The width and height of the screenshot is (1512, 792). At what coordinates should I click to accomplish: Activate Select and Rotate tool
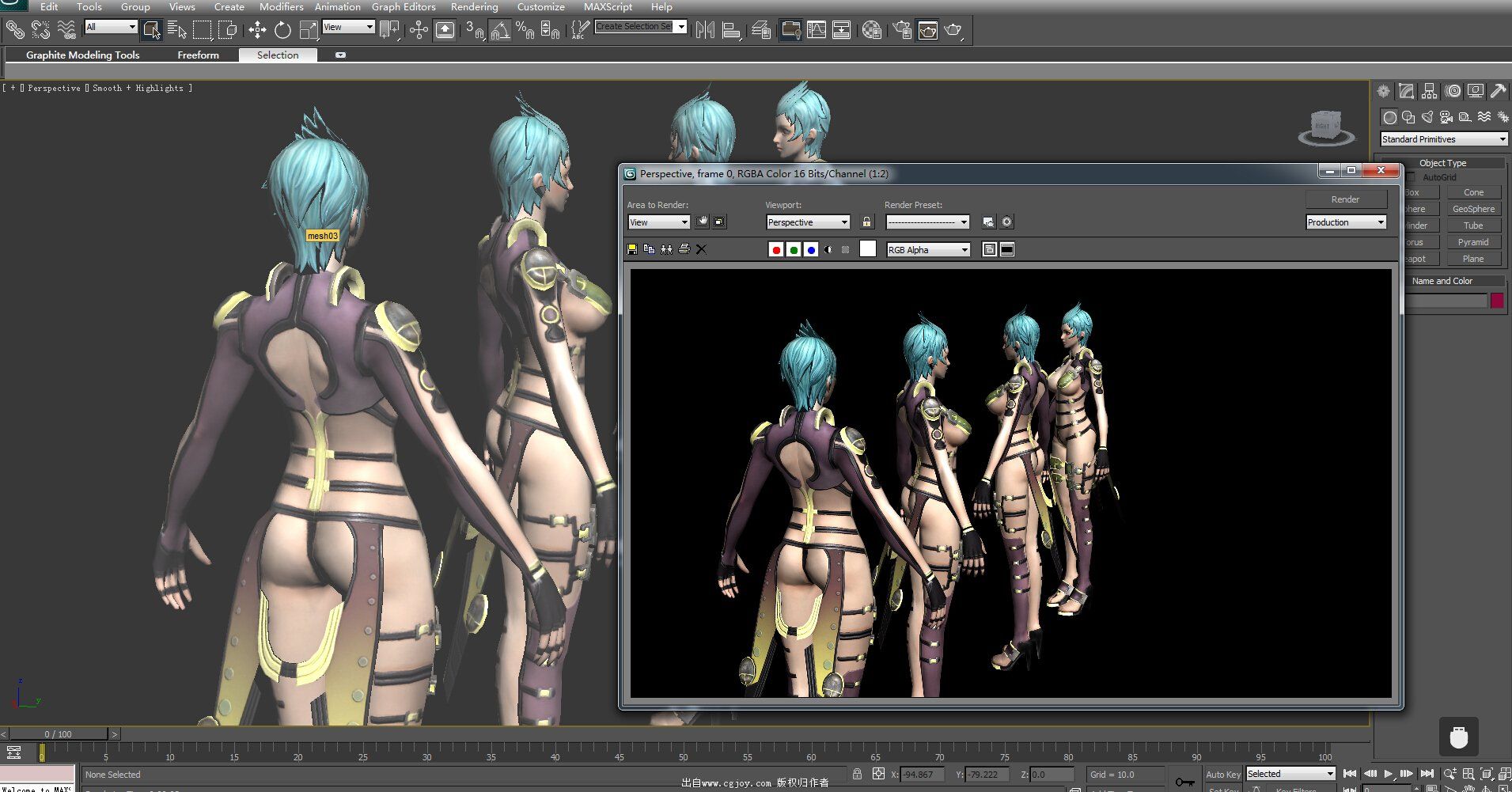pyautogui.click(x=282, y=30)
